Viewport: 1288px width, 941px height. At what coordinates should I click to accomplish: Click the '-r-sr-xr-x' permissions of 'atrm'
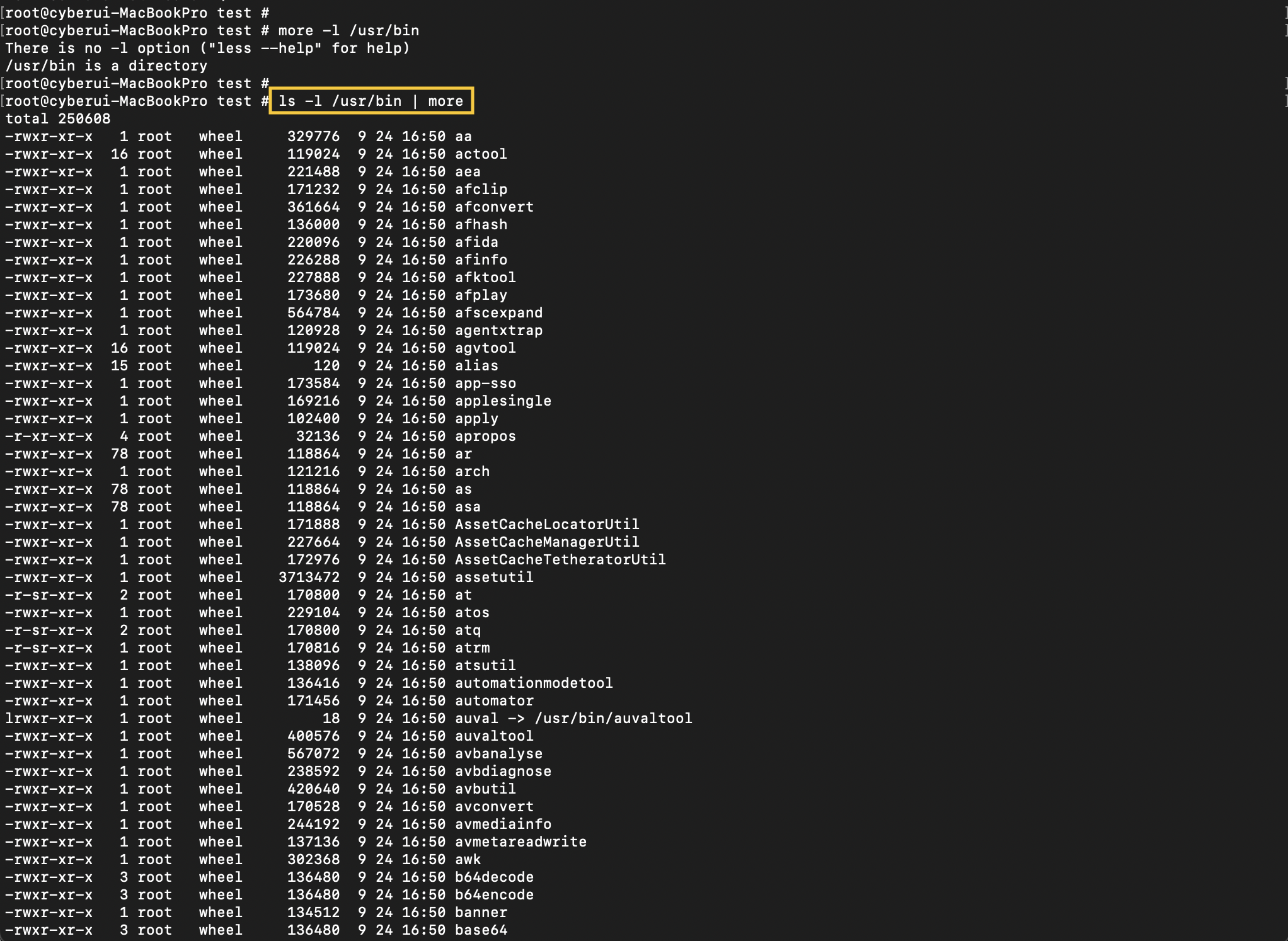pyautogui.click(x=49, y=647)
